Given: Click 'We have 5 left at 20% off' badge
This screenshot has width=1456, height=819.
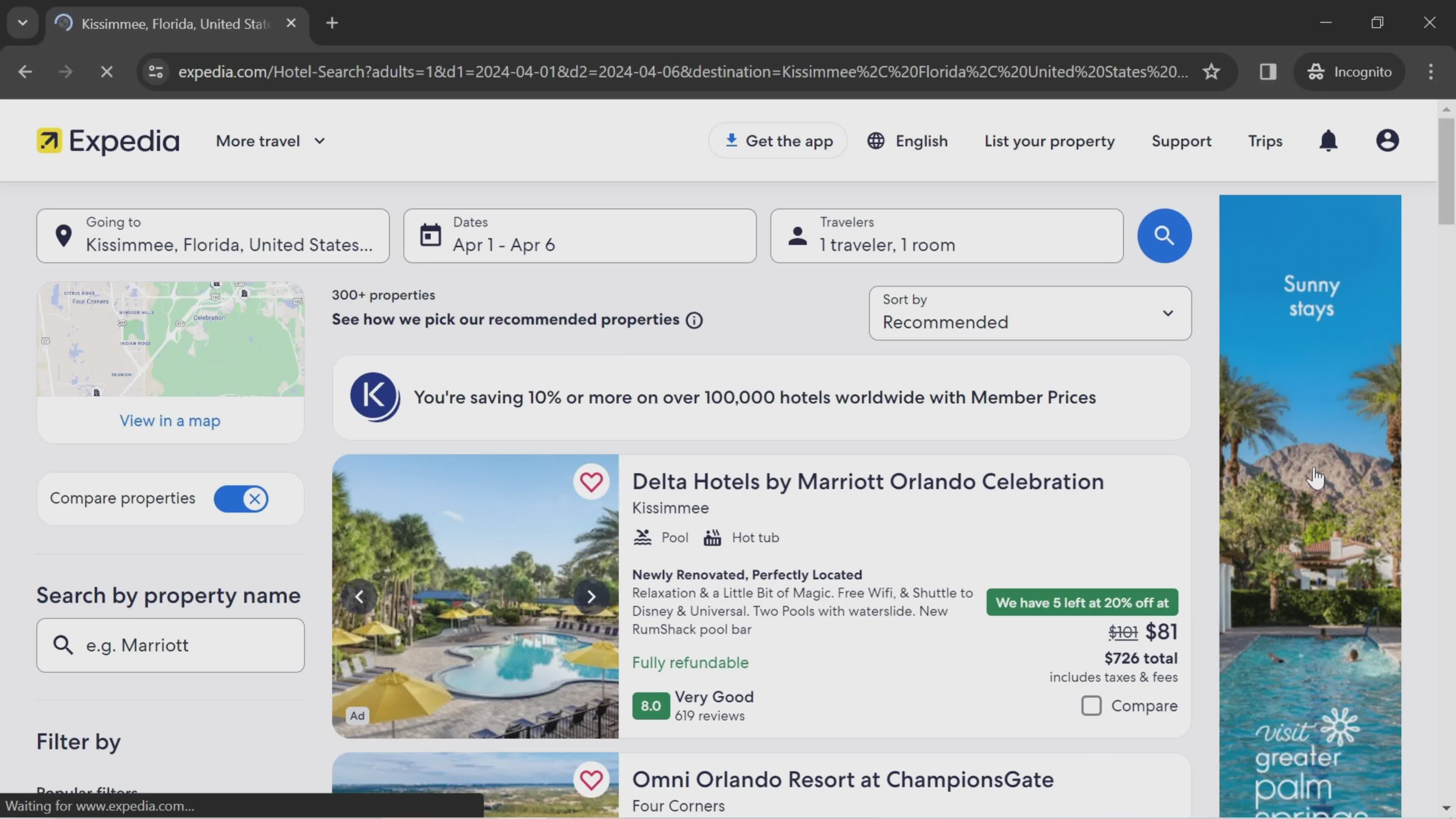Looking at the screenshot, I should click(x=1082, y=602).
